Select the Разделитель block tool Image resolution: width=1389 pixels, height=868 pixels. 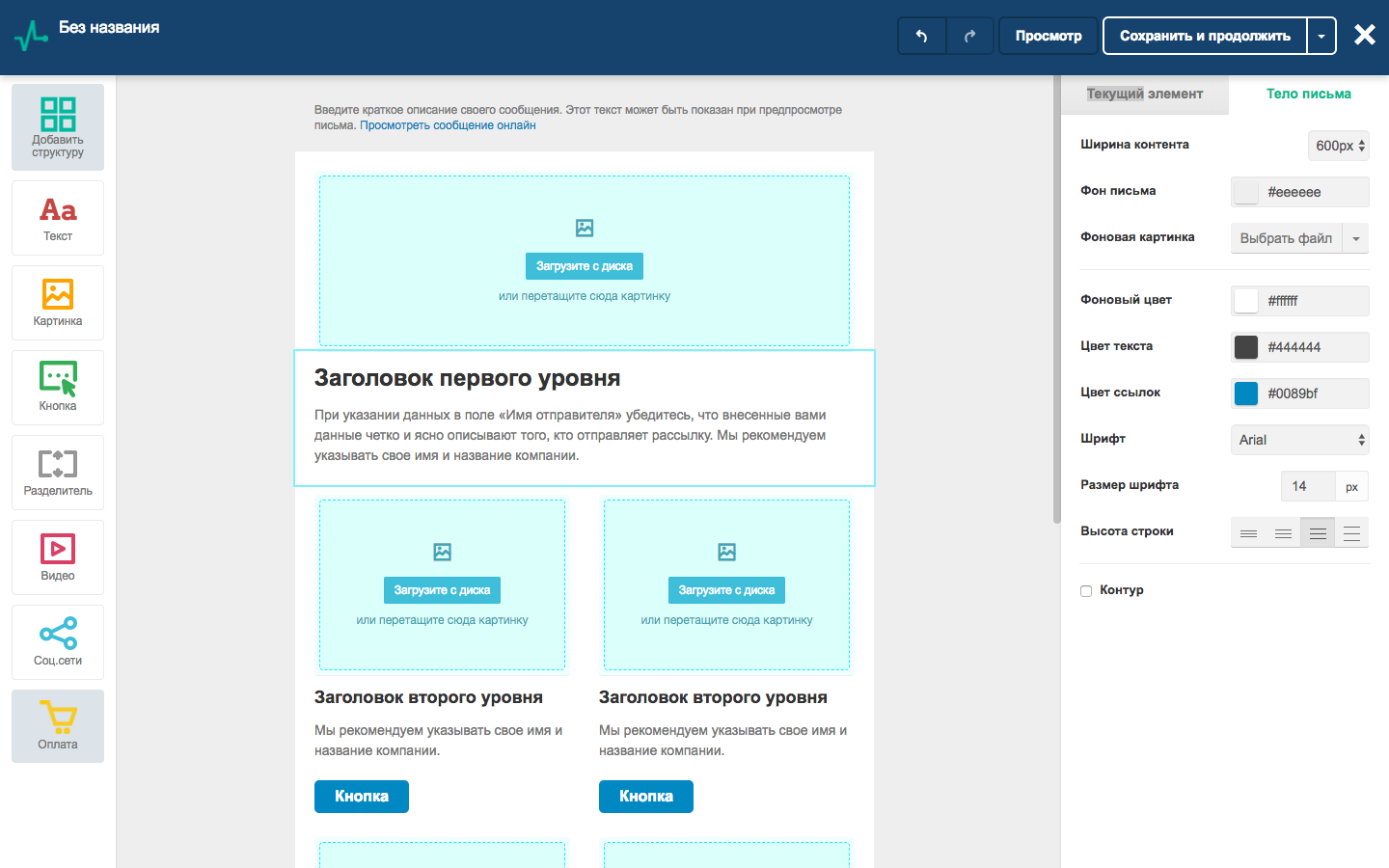(58, 473)
